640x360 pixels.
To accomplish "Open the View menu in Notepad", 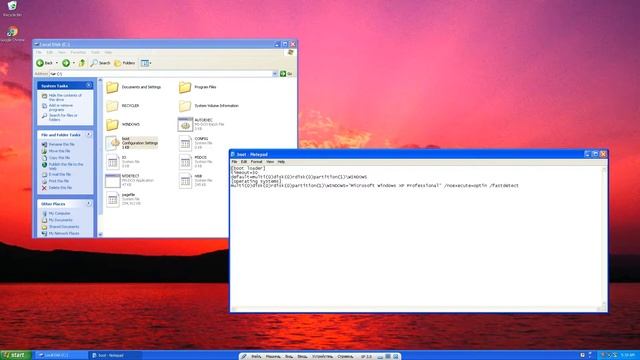I will [270, 162].
